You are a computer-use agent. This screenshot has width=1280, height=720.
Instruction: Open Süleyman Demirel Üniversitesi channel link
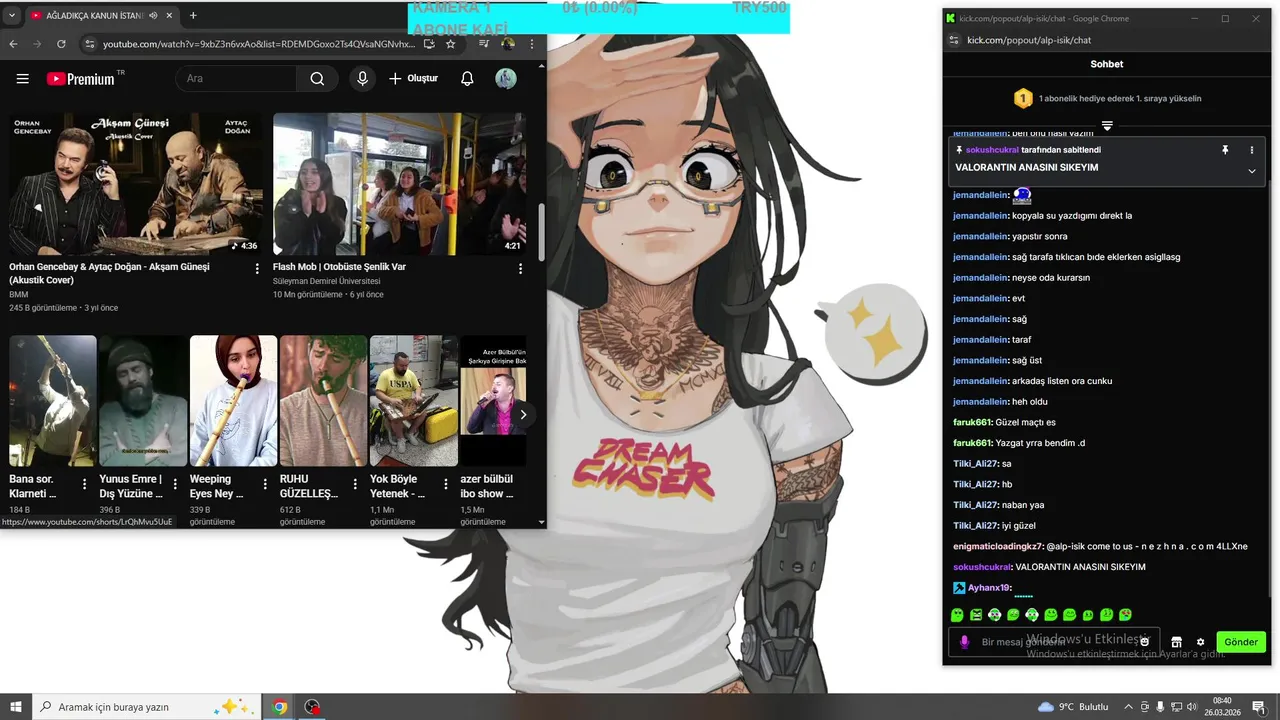point(327,281)
